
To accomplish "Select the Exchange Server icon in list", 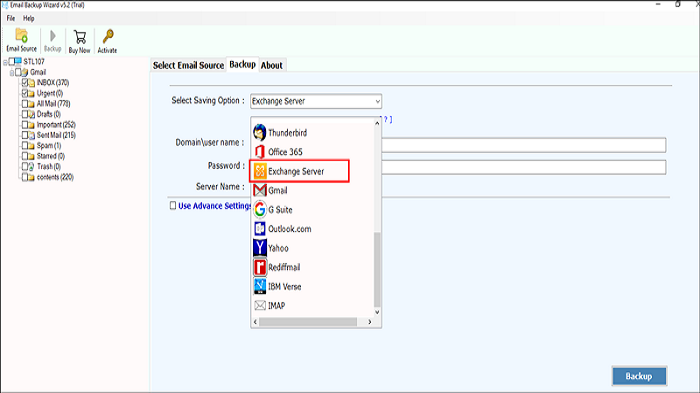I will pyautogui.click(x=259, y=171).
